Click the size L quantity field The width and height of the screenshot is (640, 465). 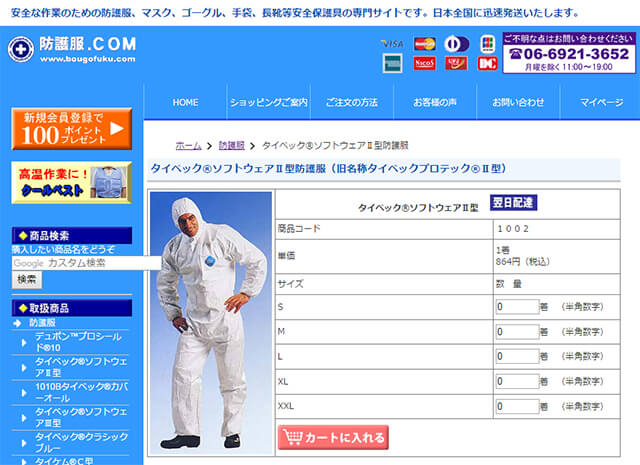[517, 356]
